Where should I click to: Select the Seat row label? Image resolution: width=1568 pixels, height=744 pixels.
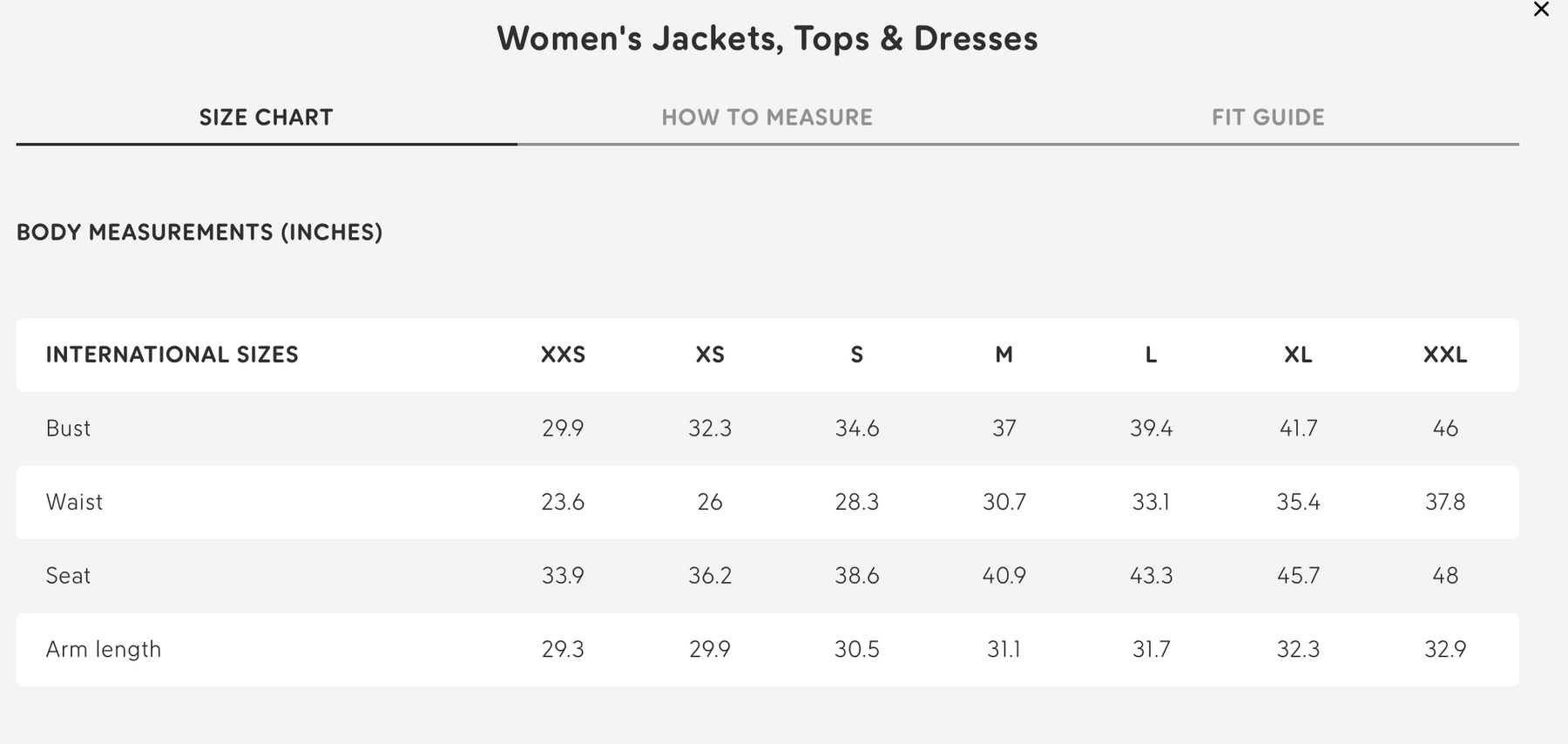(x=68, y=576)
